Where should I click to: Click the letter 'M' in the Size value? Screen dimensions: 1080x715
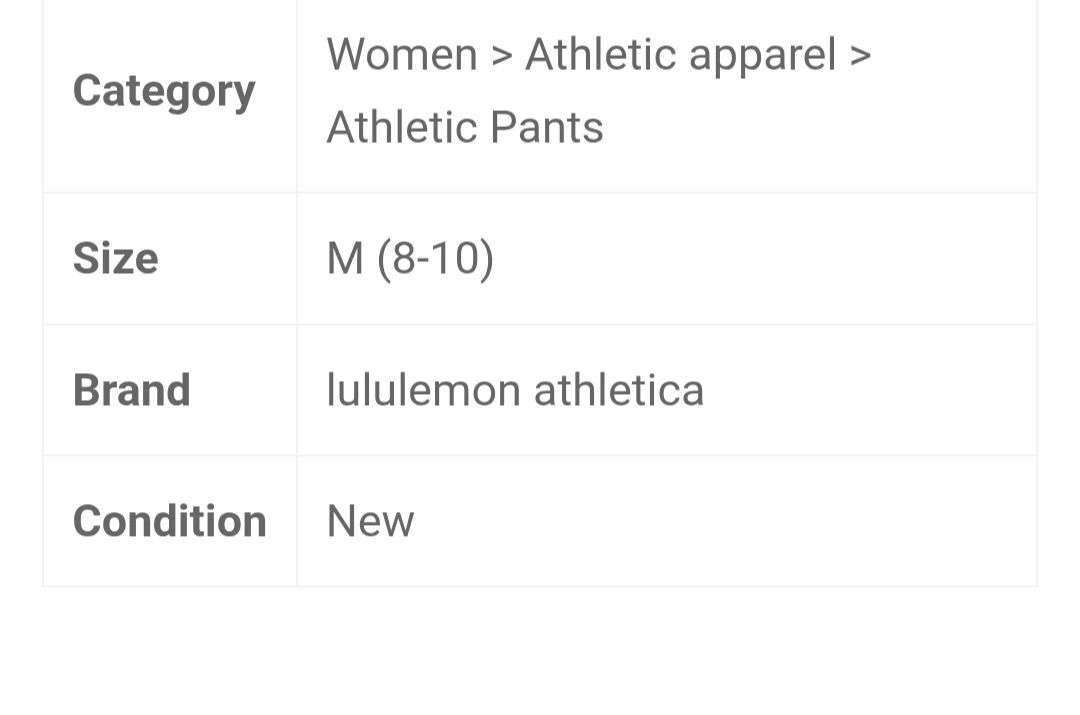click(345, 259)
